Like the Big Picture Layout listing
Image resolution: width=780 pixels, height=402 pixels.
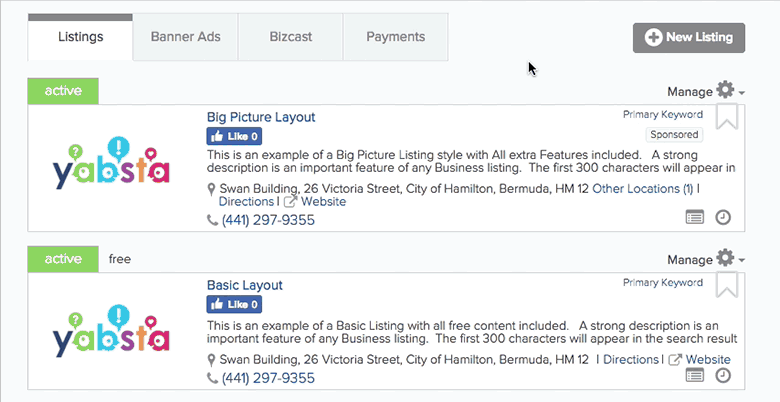[x=234, y=136]
